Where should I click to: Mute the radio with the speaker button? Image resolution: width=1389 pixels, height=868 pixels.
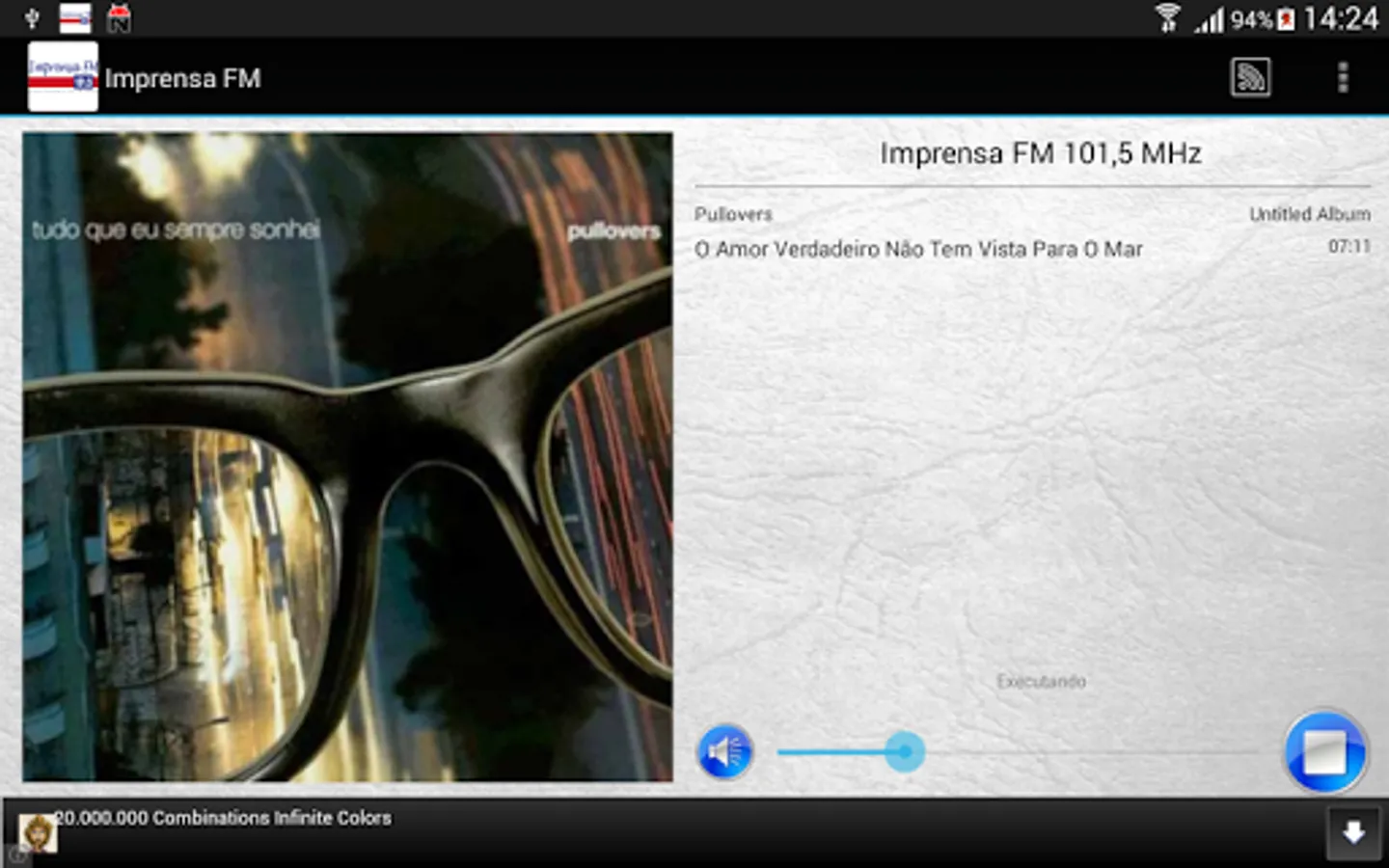point(724,751)
